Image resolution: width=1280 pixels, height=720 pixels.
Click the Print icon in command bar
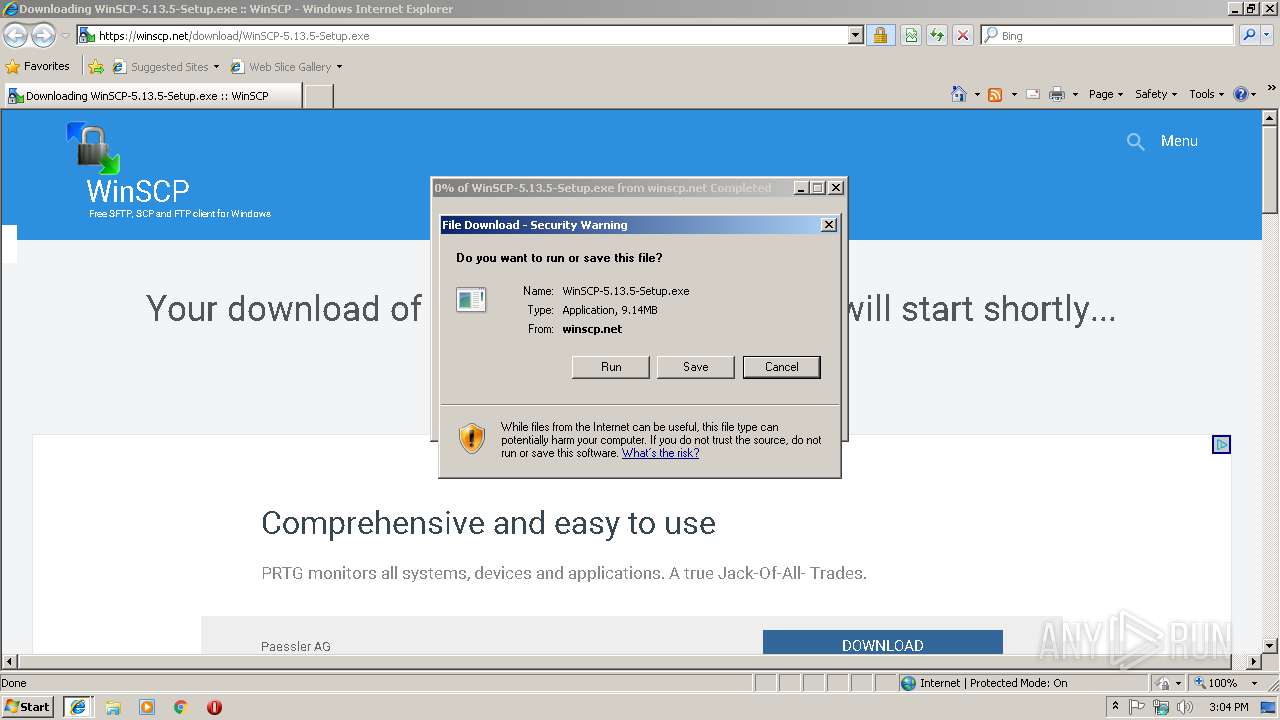(1057, 94)
